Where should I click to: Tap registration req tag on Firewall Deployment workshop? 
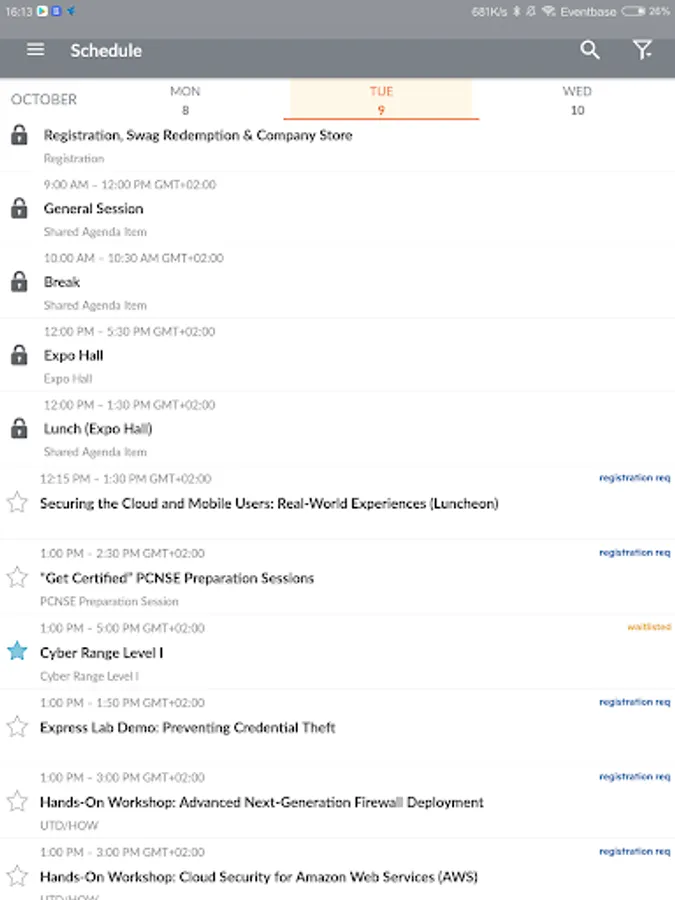pyautogui.click(x=635, y=776)
